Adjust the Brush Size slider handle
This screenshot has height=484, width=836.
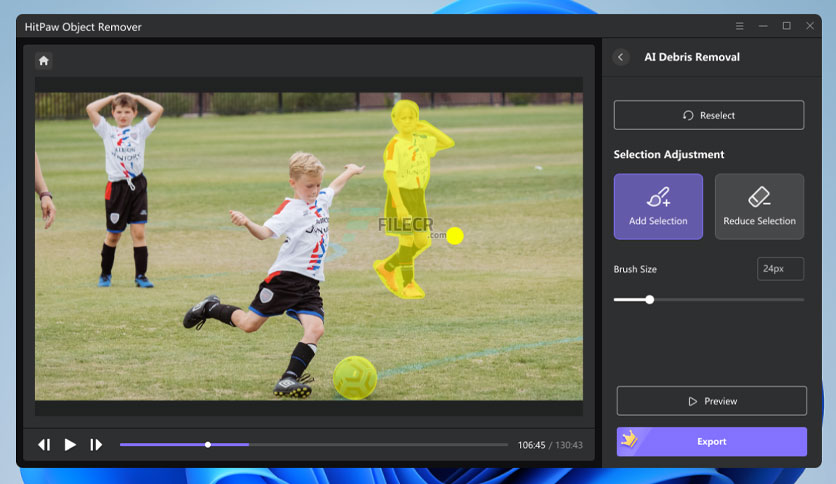(x=649, y=299)
